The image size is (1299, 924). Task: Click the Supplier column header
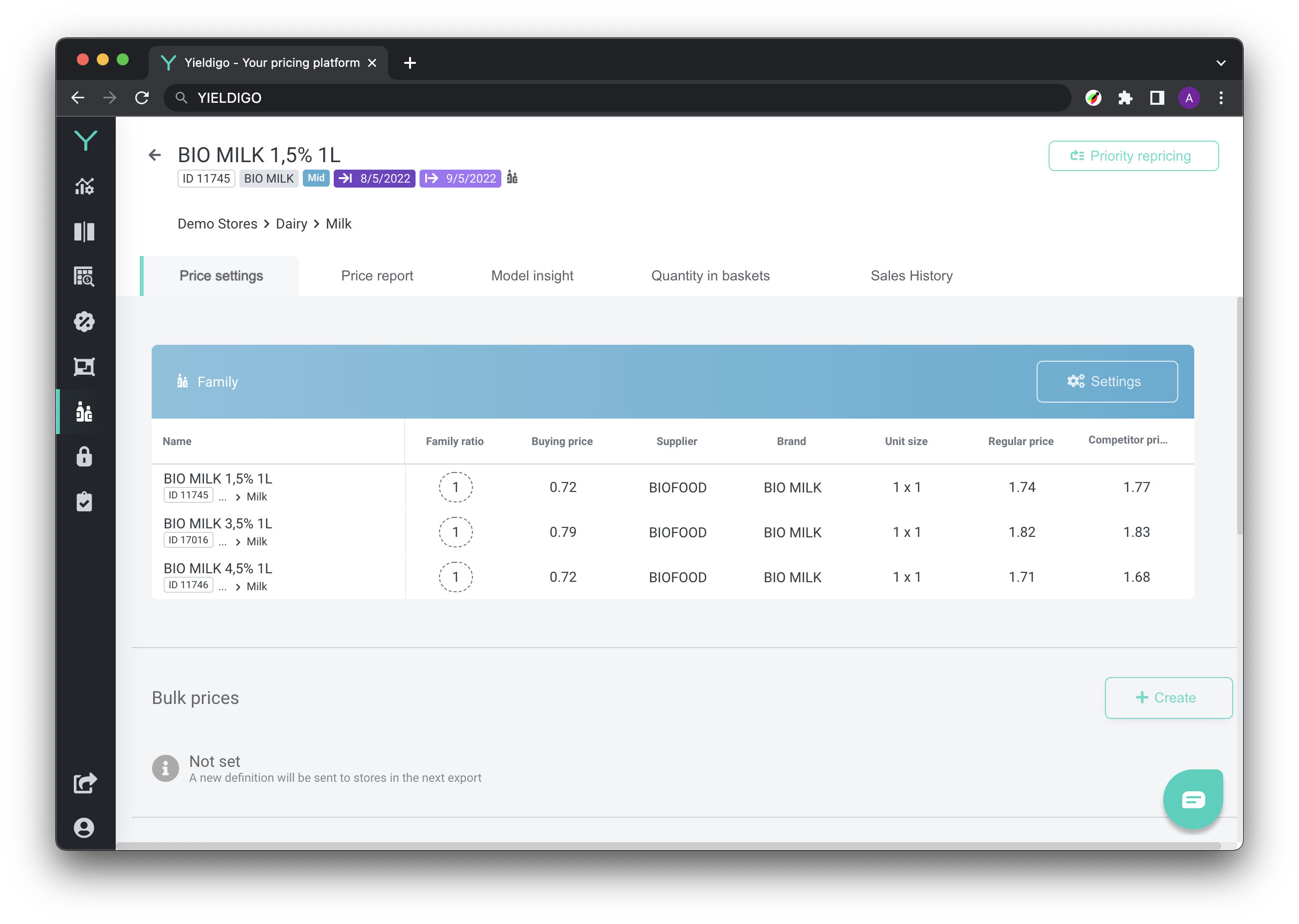tap(677, 441)
